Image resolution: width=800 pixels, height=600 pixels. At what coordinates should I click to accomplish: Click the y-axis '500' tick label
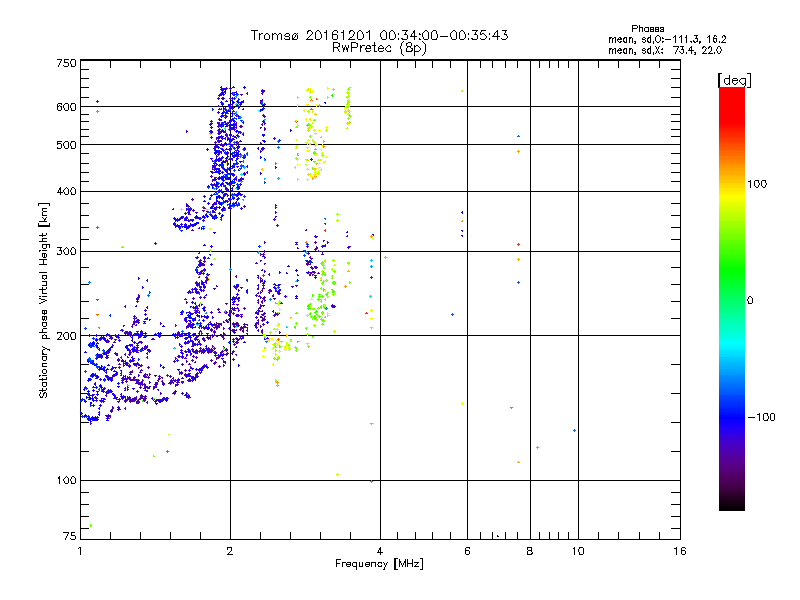(66, 145)
